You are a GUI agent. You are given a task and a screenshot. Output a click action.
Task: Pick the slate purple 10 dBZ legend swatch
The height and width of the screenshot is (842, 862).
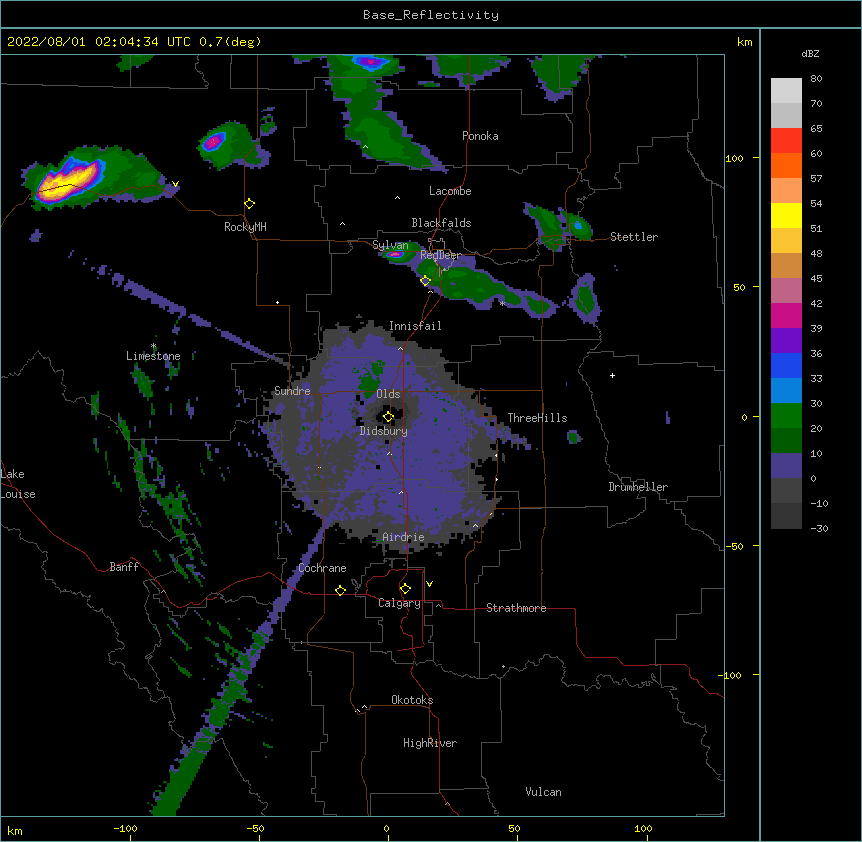pyautogui.click(x=786, y=466)
